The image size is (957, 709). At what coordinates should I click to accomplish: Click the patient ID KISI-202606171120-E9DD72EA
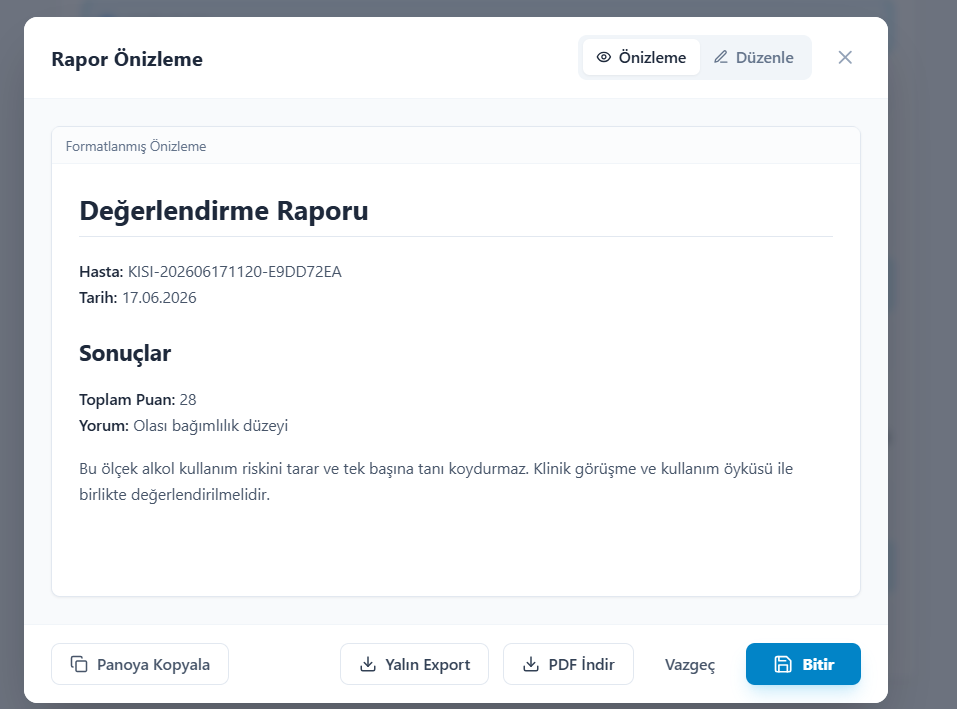[234, 272]
